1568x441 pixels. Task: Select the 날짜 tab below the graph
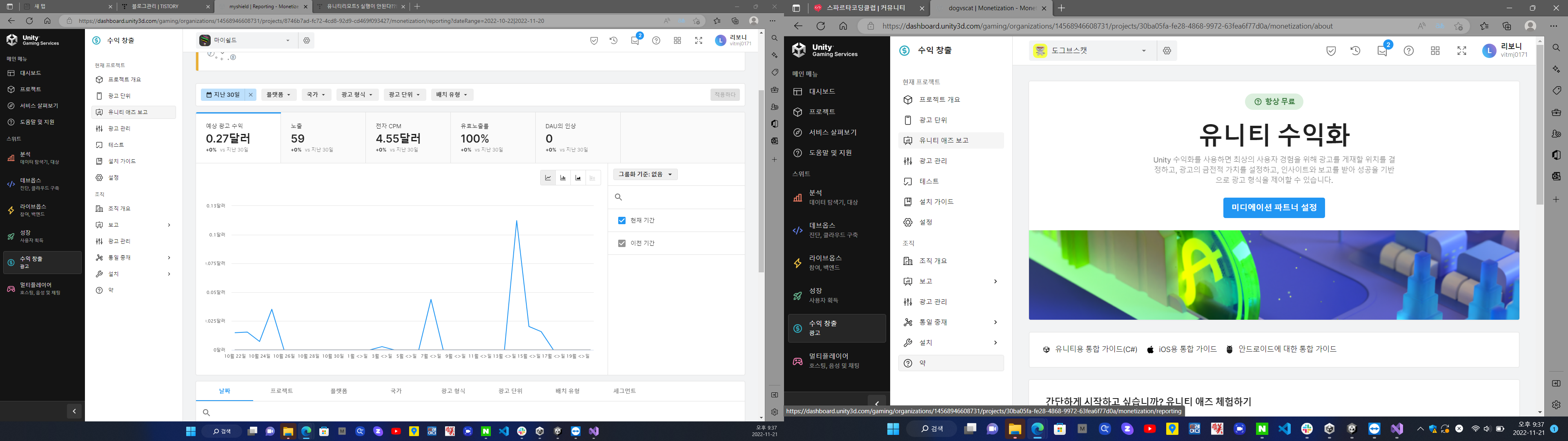(x=225, y=391)
